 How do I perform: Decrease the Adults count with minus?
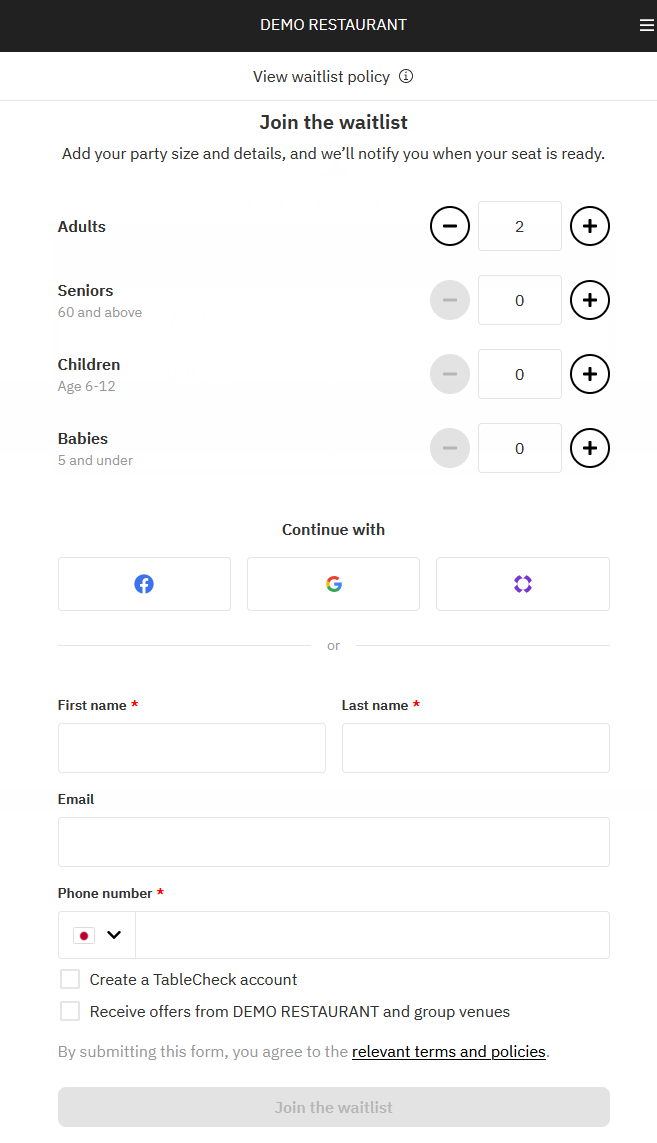pyautogui.click(x=450, y=226)
